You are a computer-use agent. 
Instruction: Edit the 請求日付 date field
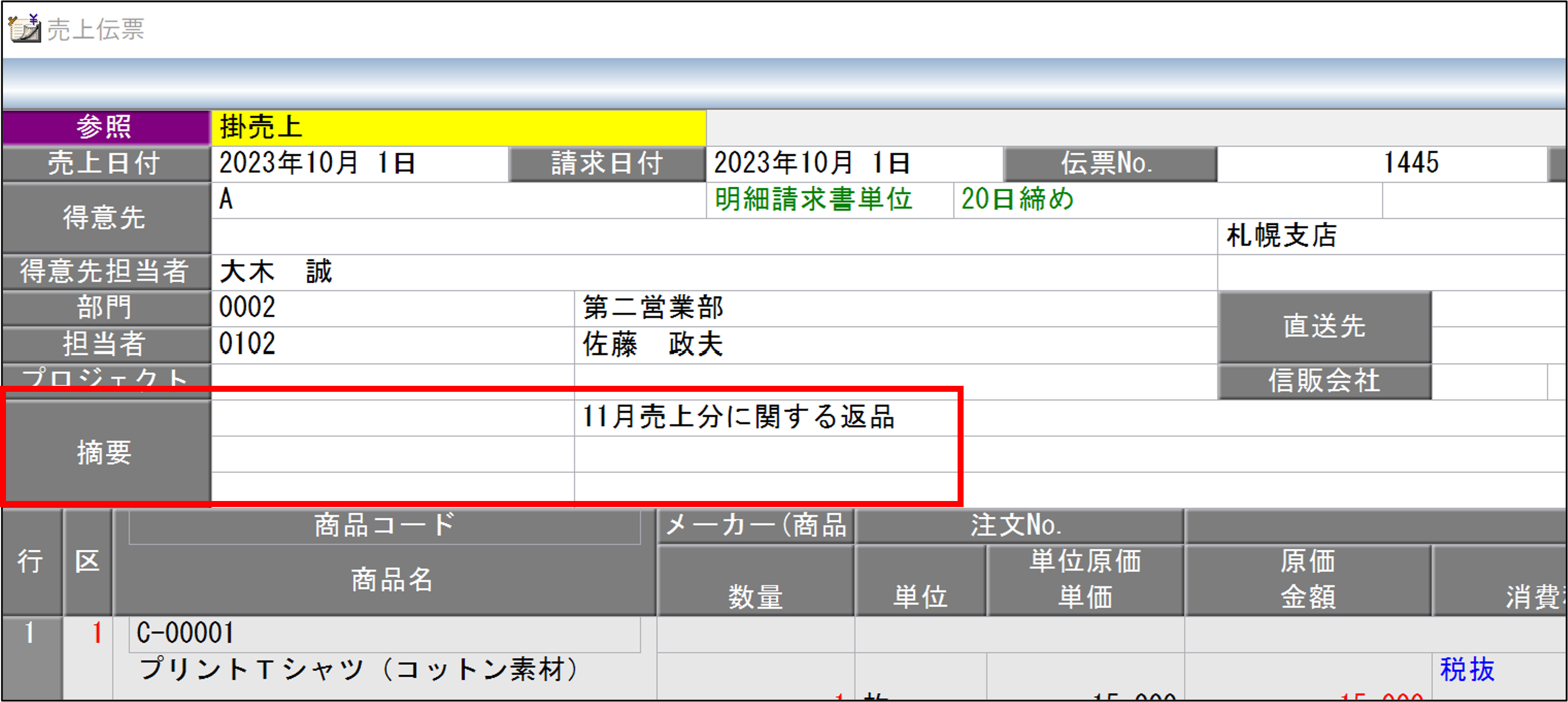pyautogui.click(x=854, y=164)
